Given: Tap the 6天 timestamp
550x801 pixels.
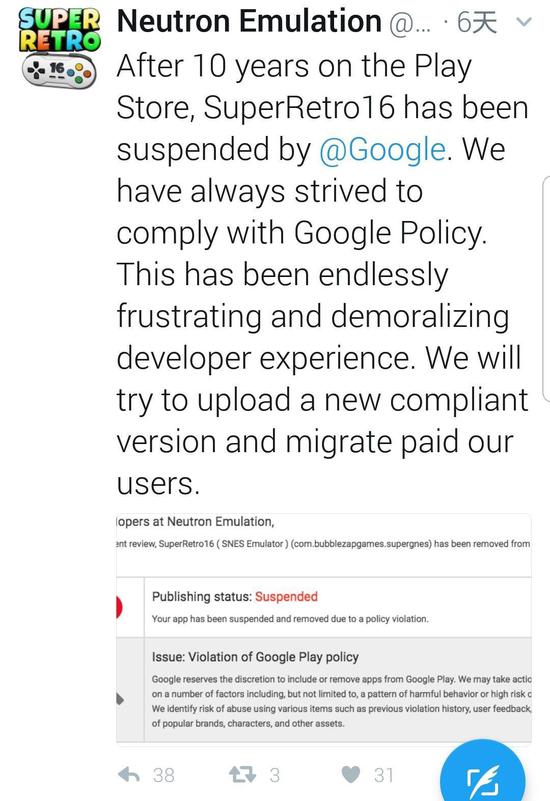Looking at the screenshot, I should pos(476,22).
